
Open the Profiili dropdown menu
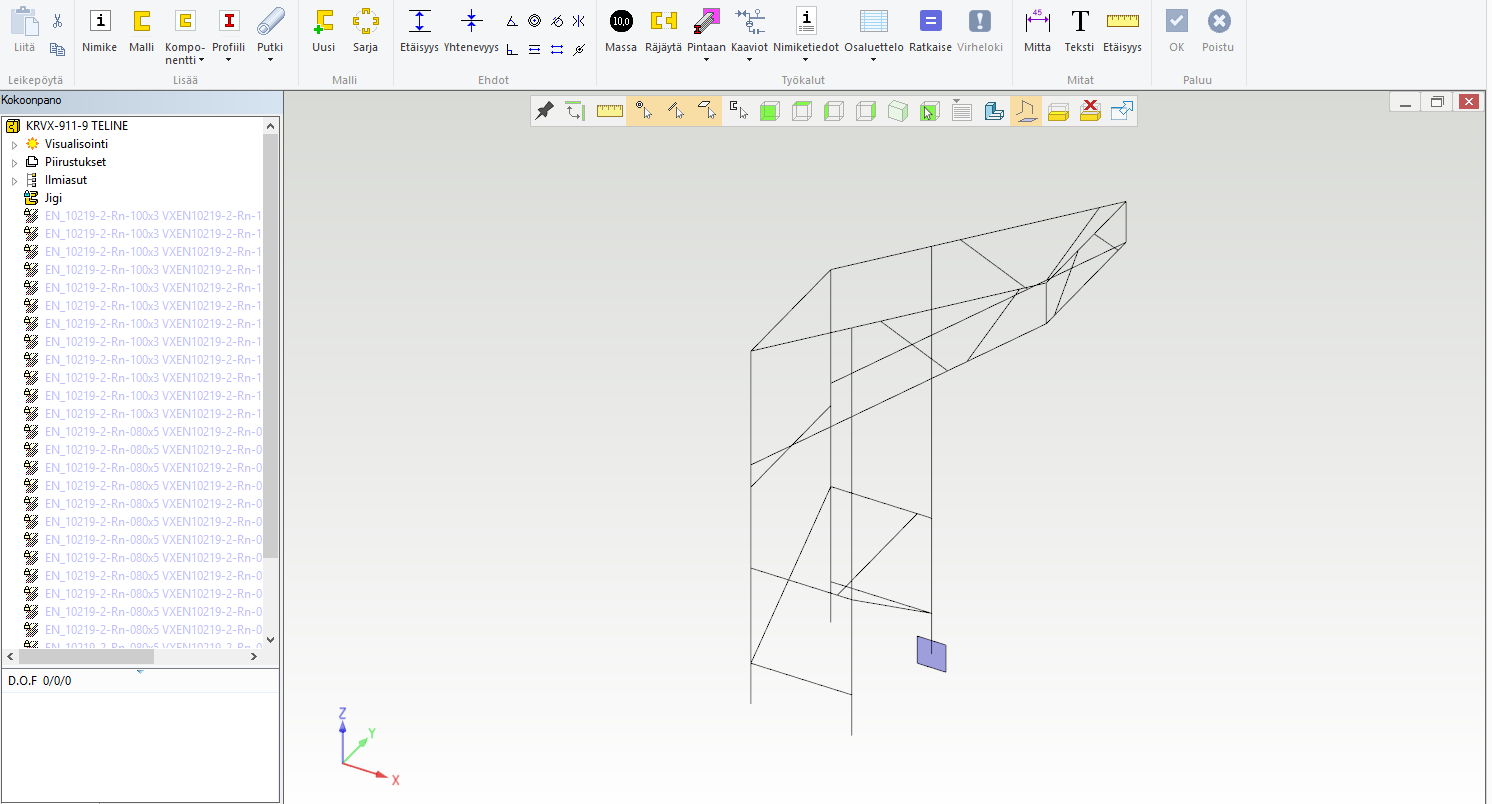pyautogui.click(x=229, y=60)
